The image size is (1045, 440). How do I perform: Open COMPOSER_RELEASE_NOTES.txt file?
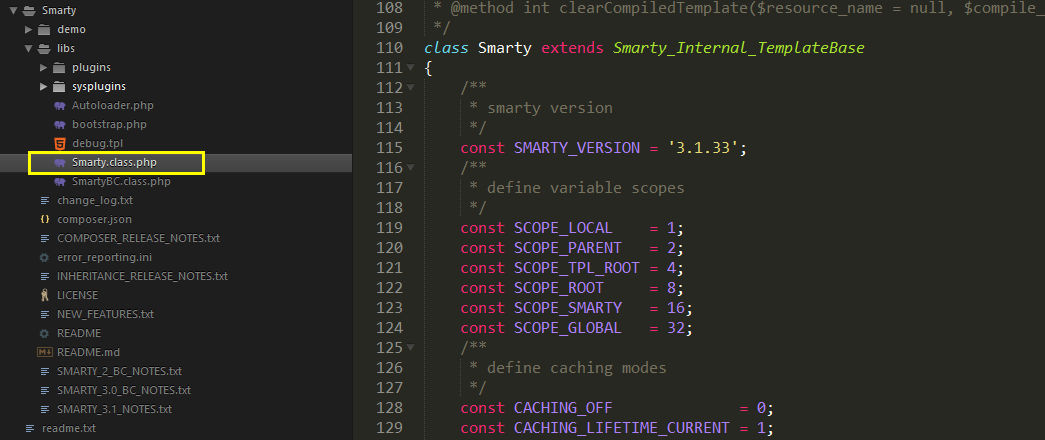click(139, 238)
